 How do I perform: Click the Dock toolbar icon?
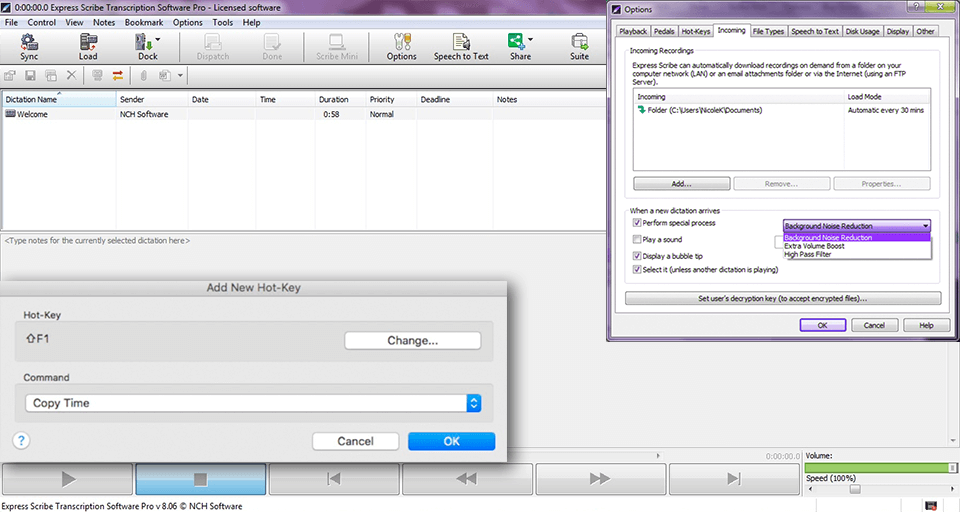[145, 47]
